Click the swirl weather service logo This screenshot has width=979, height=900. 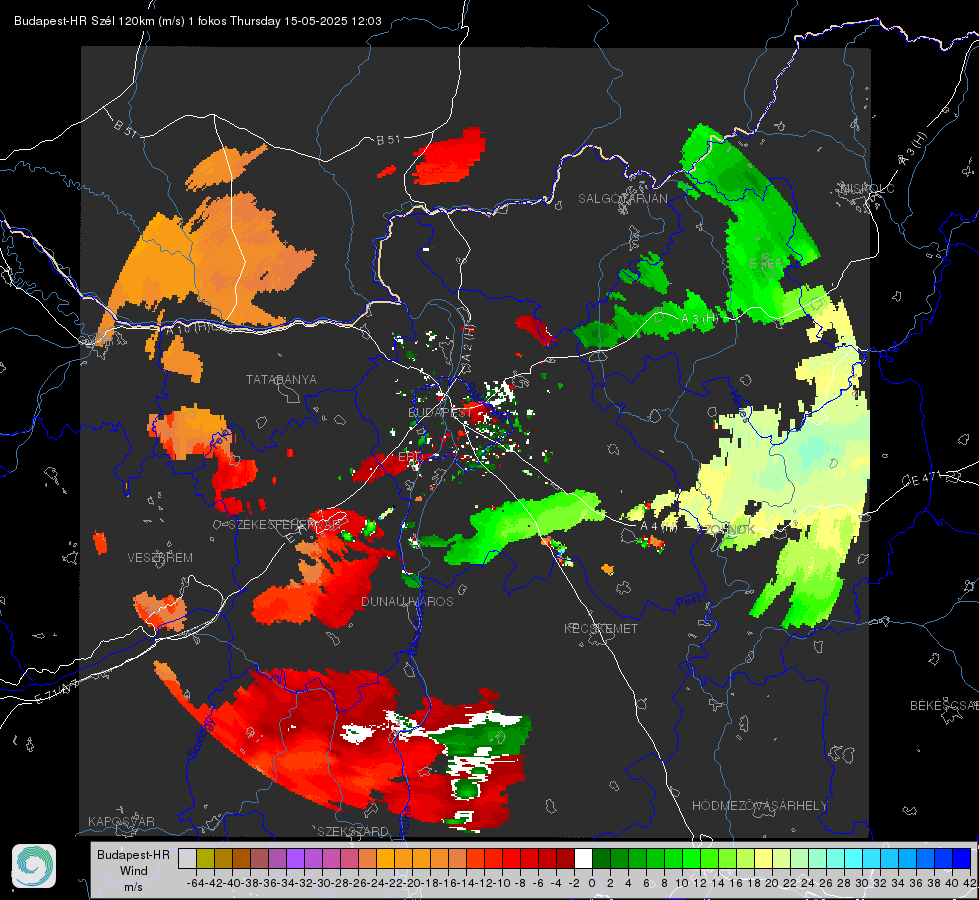[34, 866]
